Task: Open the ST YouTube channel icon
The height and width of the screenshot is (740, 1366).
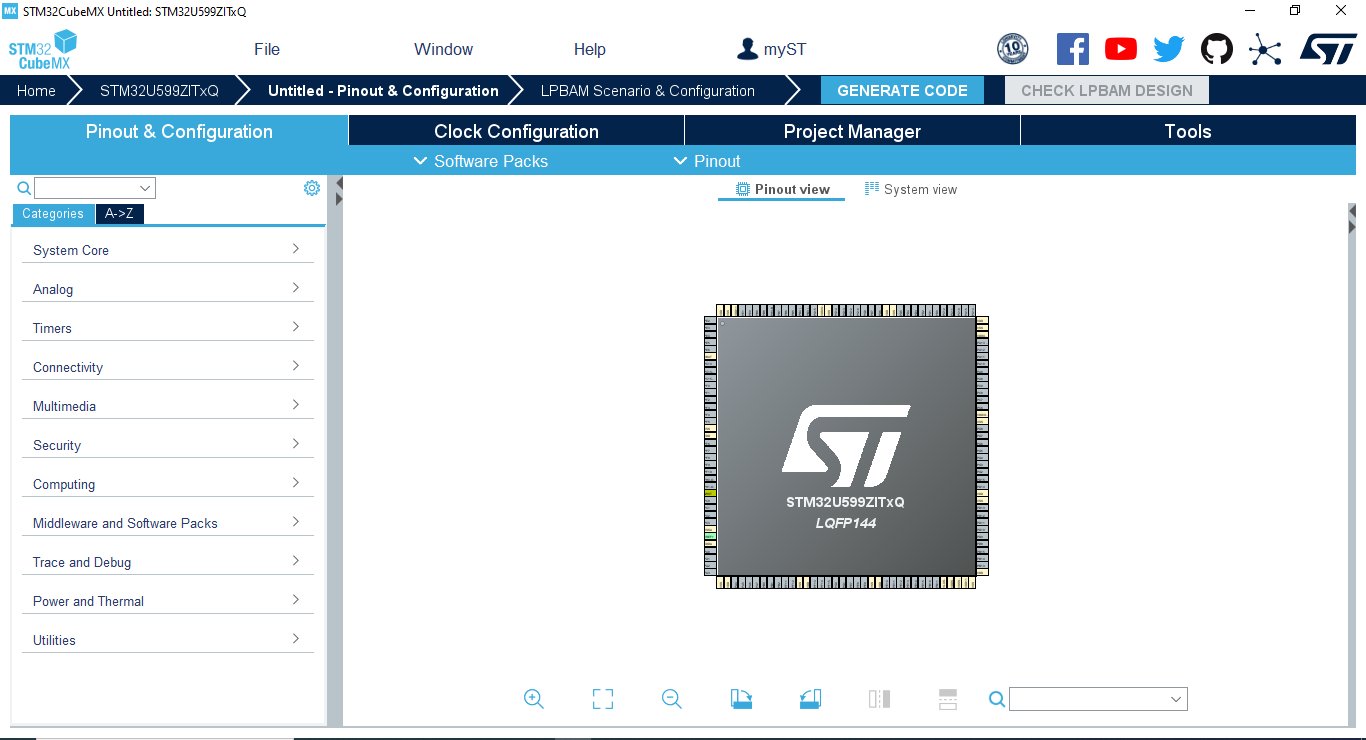Action: click(1120, 47)
